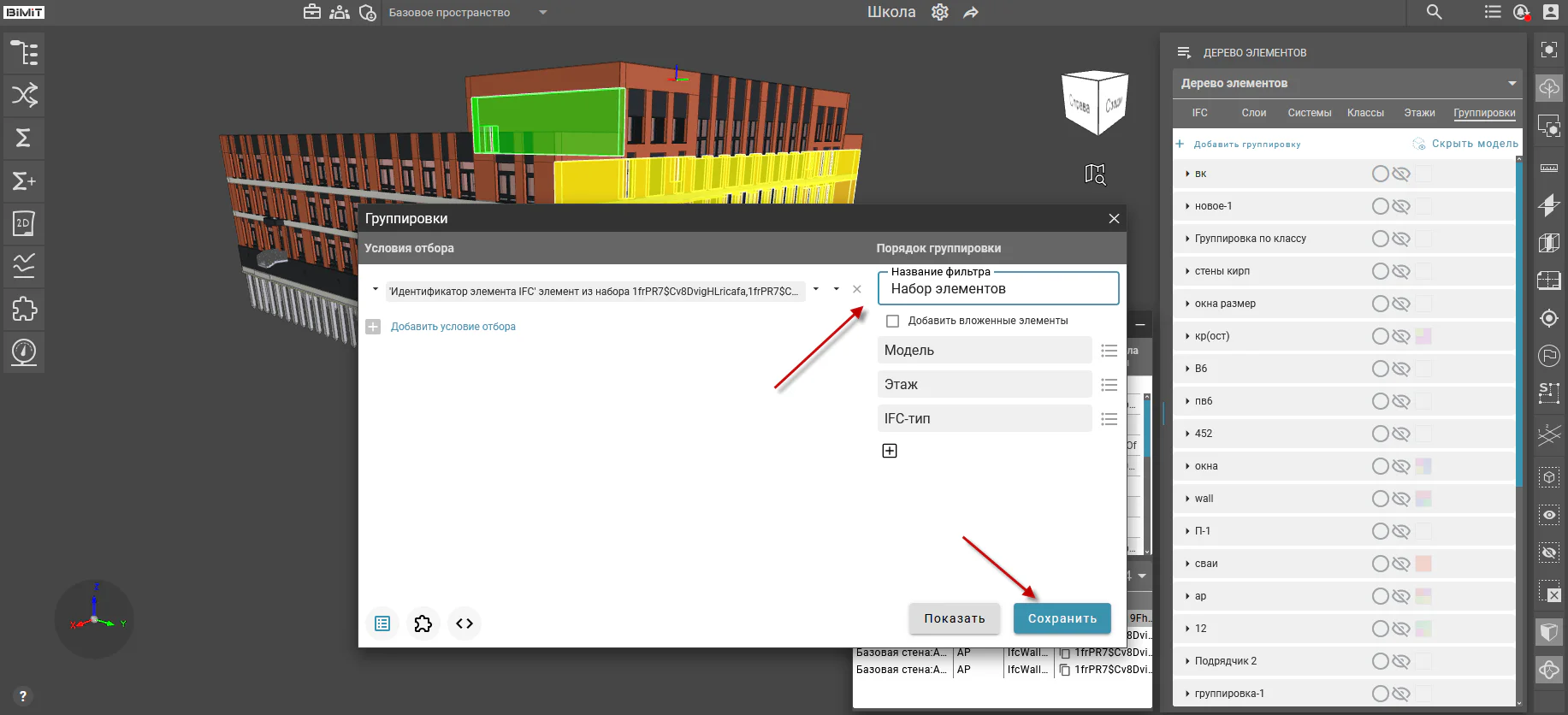Click the map search icon in viewport
Image resolution: width=1568 pixels, height=715 pixels.
pyautogui.click(x=1095, y=174)
